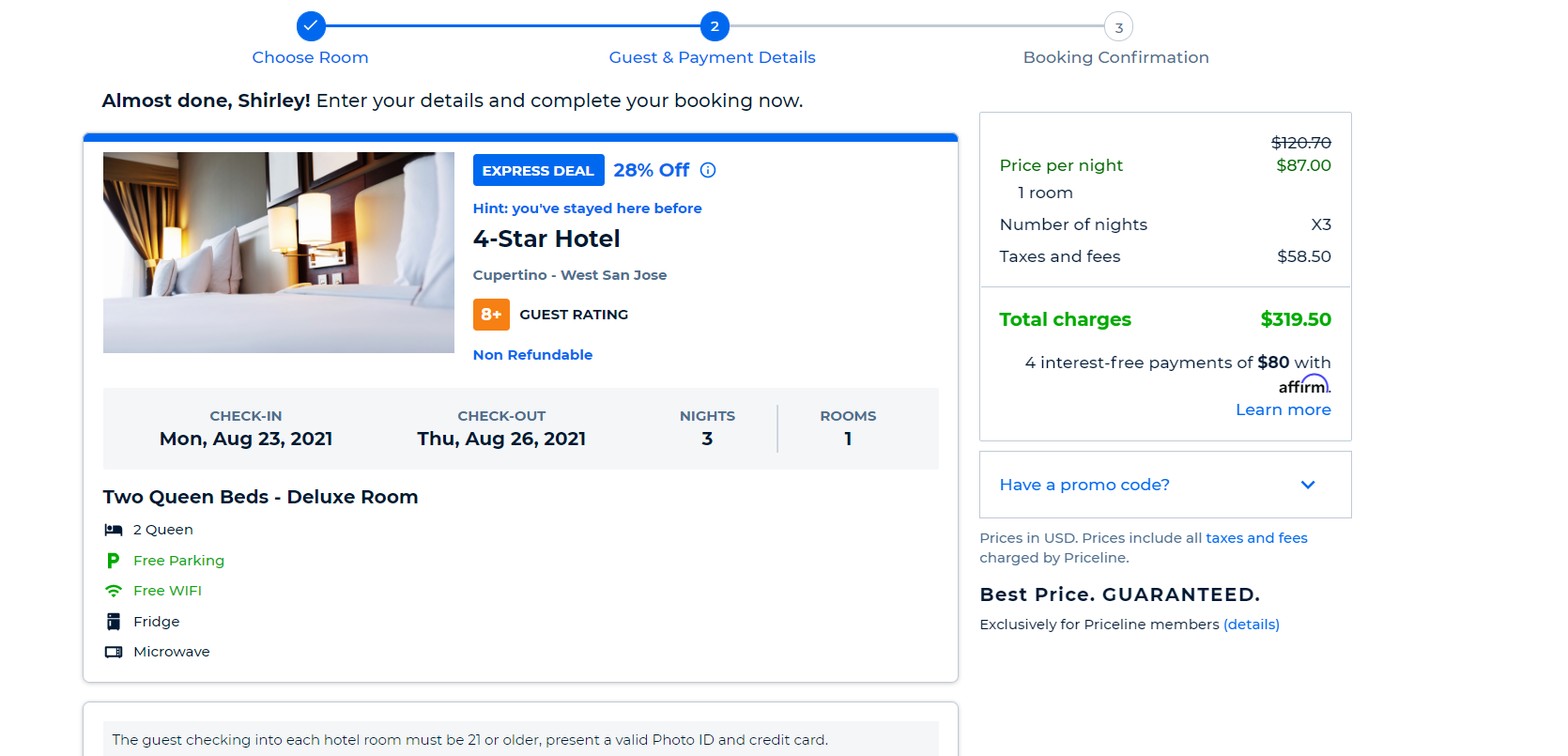Screen dimensions: 1568x756
Task: Click the Microwave amenity icon
Action: pyautogui.click(x=114, y=652)
